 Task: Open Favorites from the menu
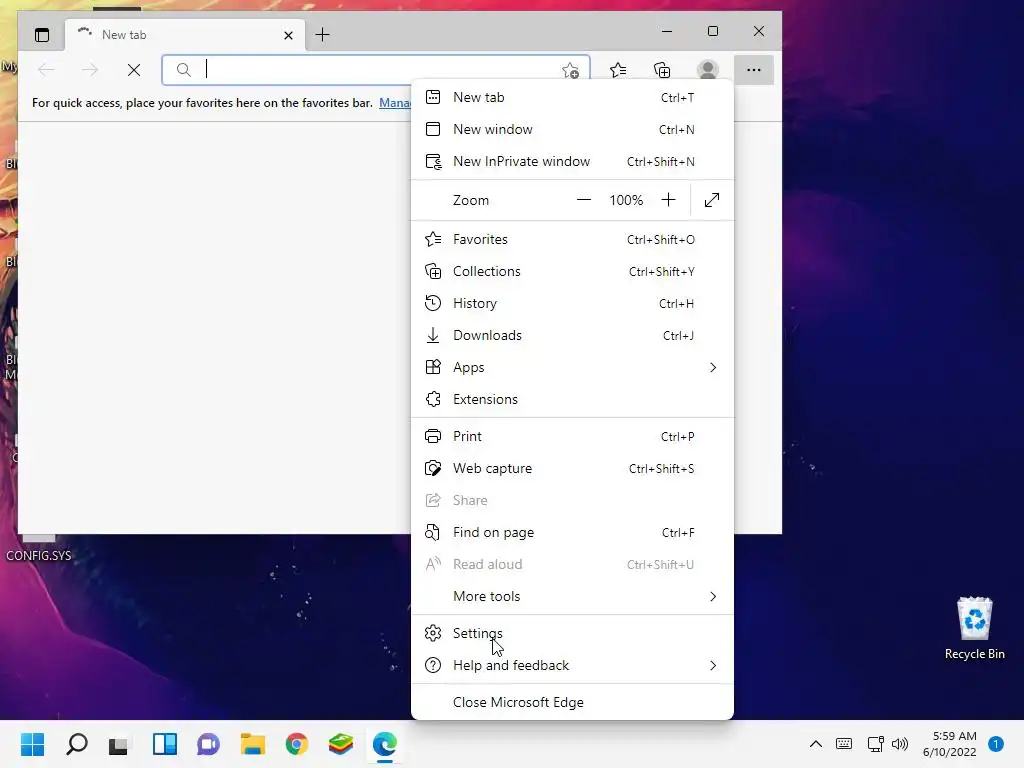tap(572, 239)
